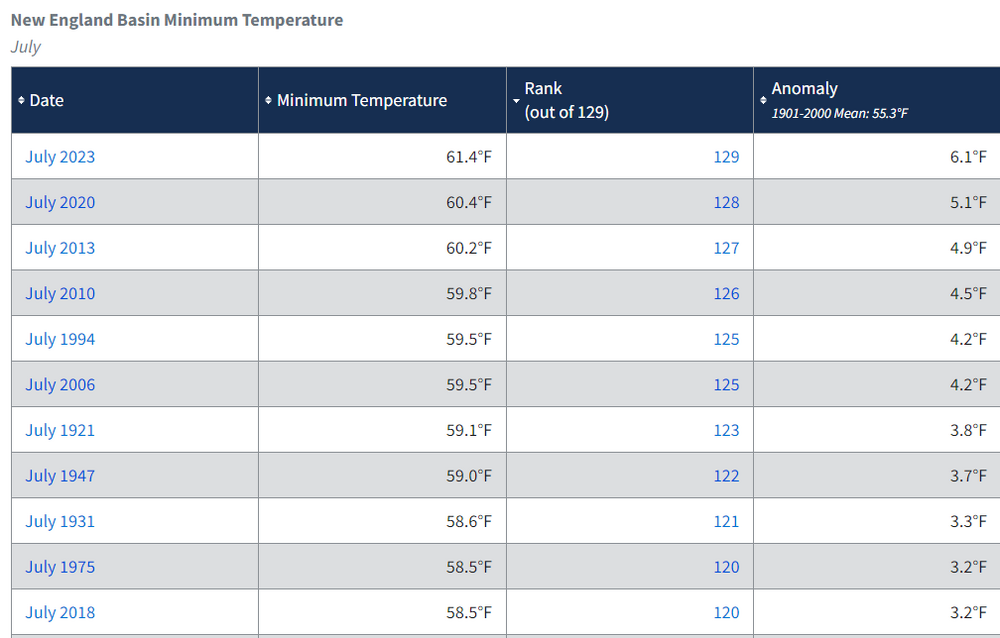The image size is (1000, 638).
Task: Follow the July 1994 link
Action: pyautogui.click(x=60, y=339)
